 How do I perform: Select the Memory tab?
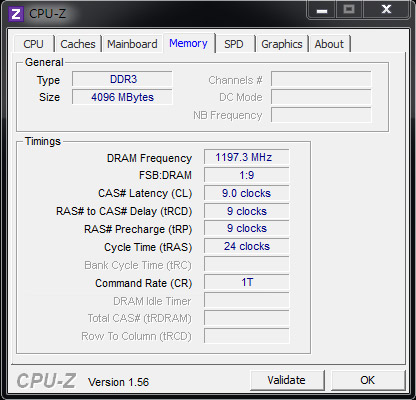click(x=188, y=43)
